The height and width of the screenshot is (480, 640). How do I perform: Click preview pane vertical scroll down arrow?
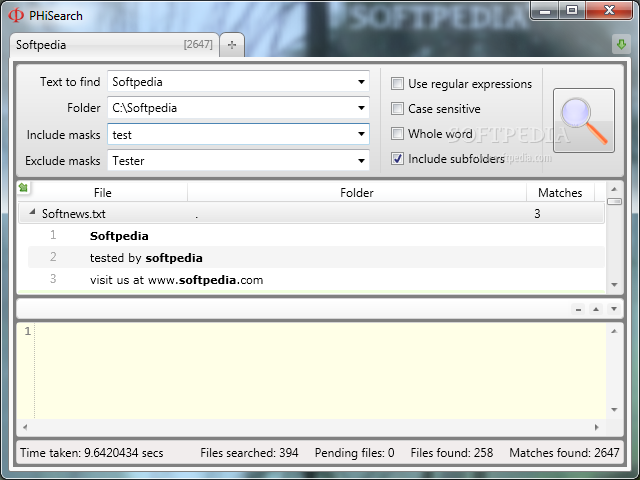614,410
